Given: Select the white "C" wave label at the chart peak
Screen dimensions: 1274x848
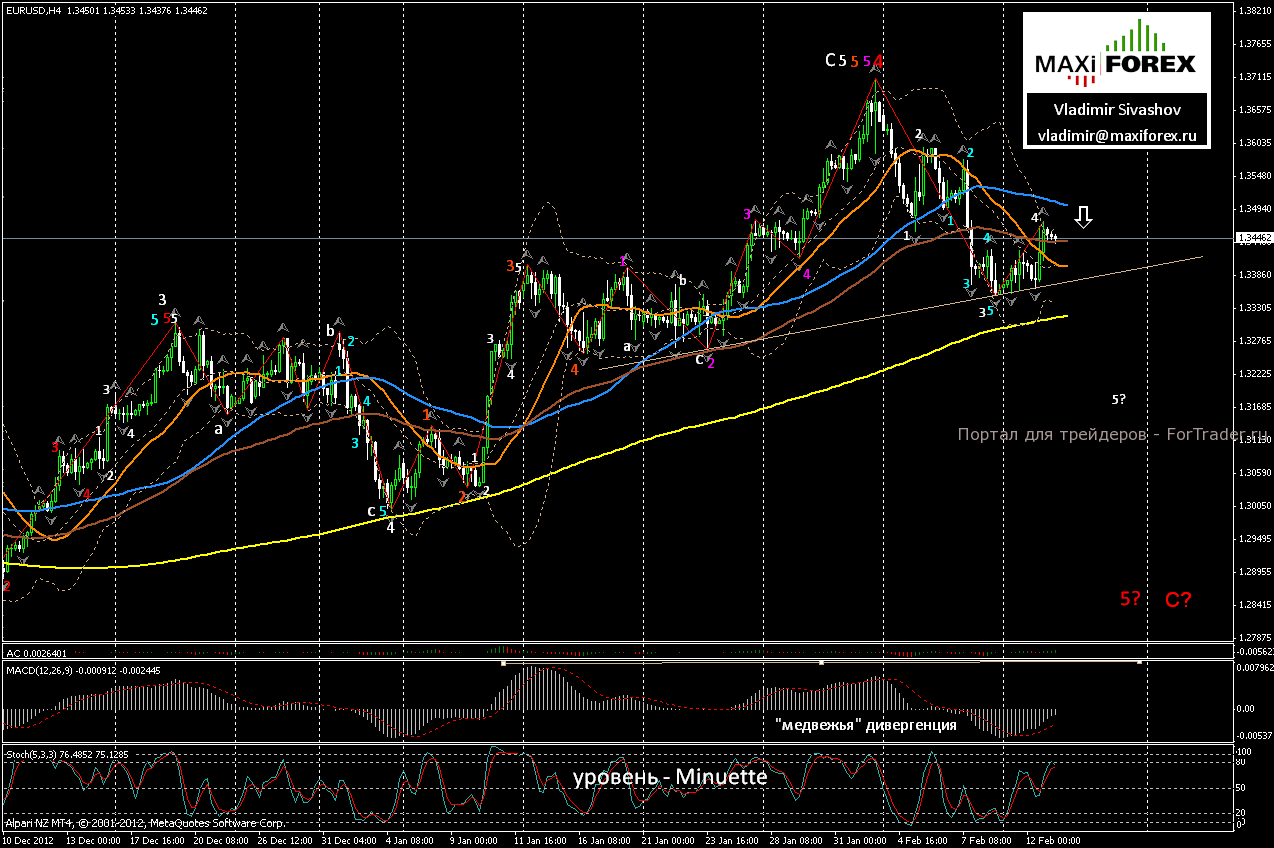Looking at the screenshot, I should pyautogui.click(x=830, y=60).
